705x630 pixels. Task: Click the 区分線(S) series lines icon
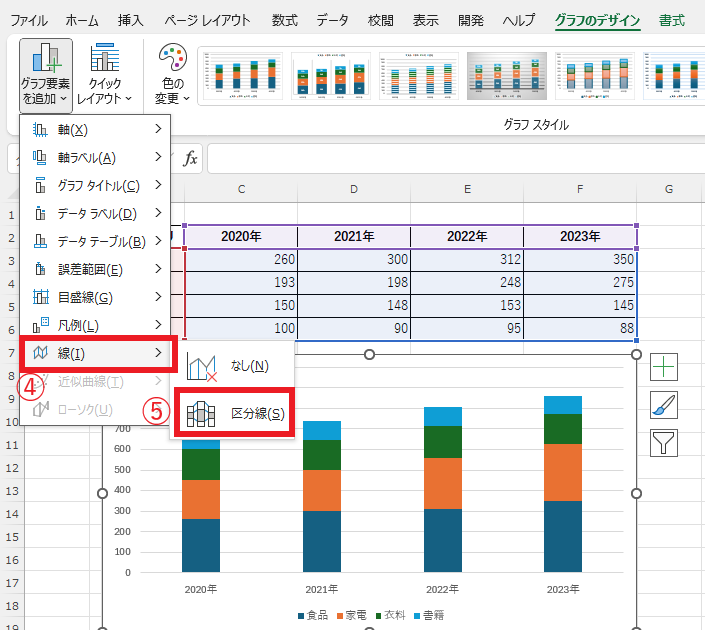pyautogui.click(x=201, y=414)
